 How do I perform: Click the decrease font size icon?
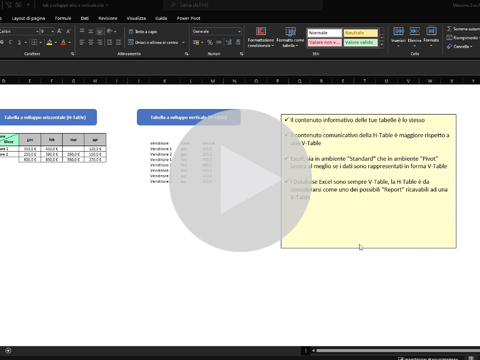click(x=68, y=31)
